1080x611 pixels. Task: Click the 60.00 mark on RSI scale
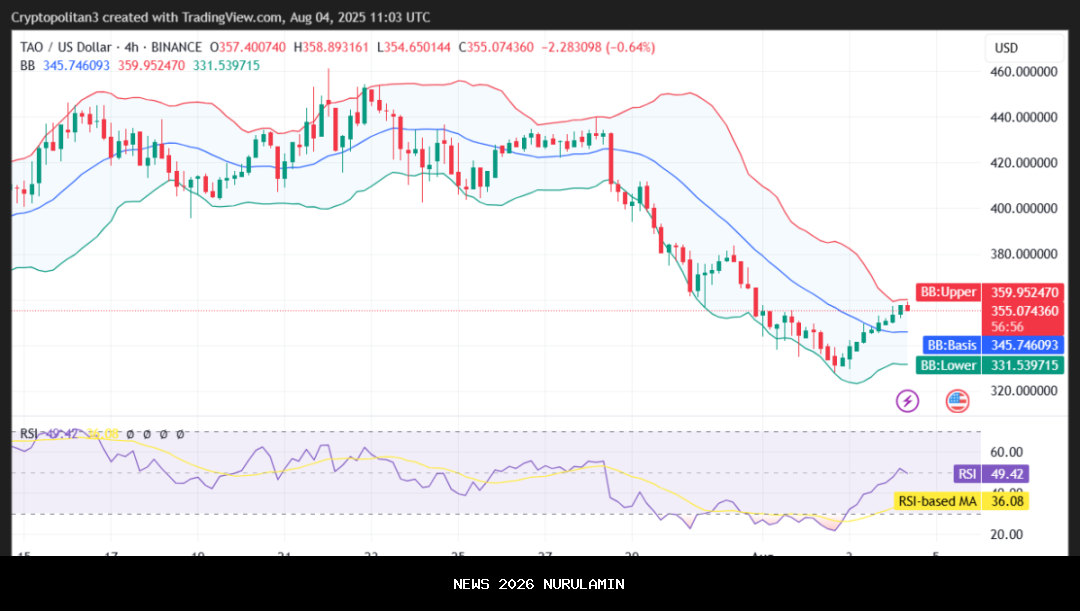1004,452
